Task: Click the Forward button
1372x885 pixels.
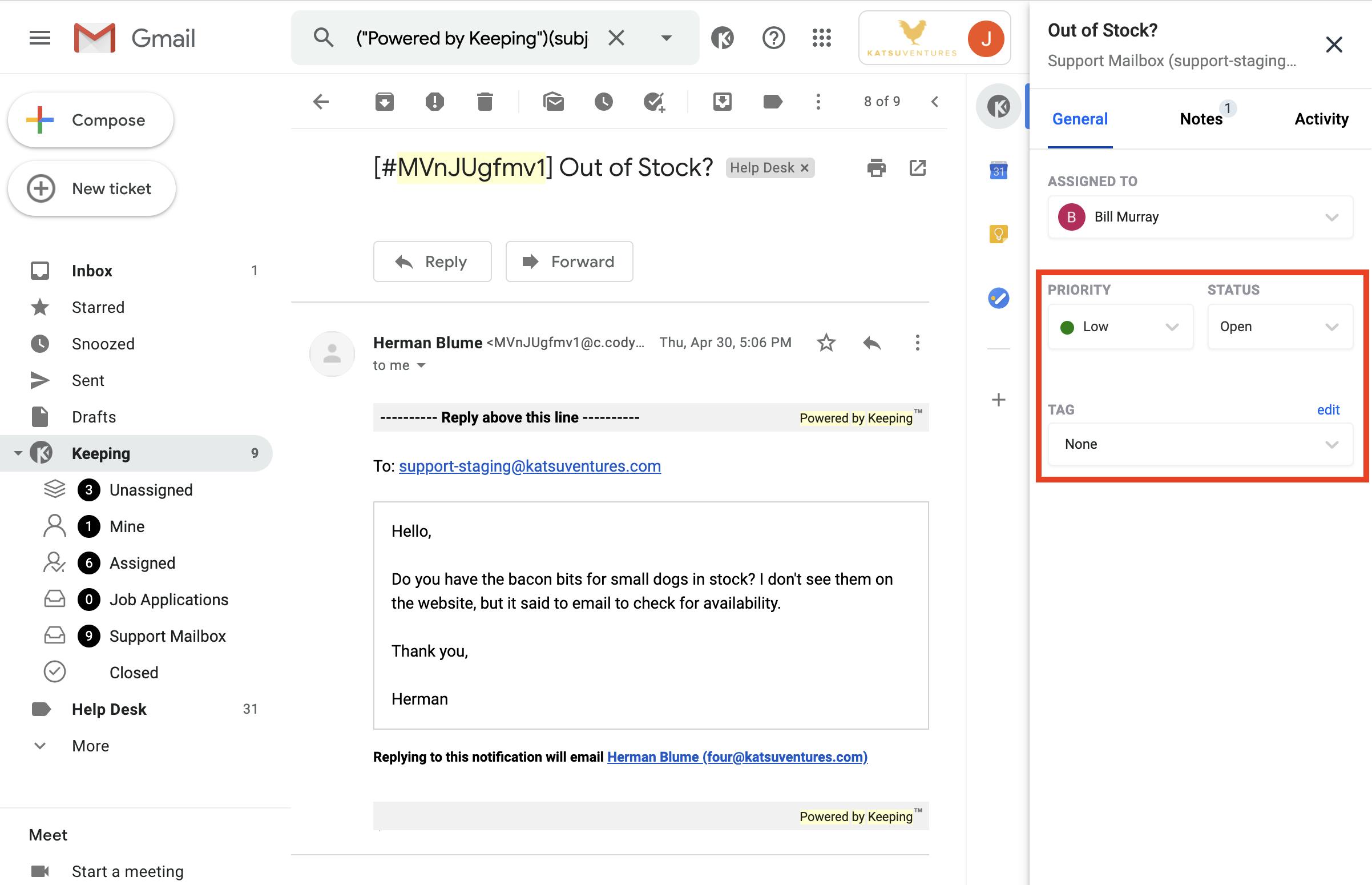Action: [569, 262]
